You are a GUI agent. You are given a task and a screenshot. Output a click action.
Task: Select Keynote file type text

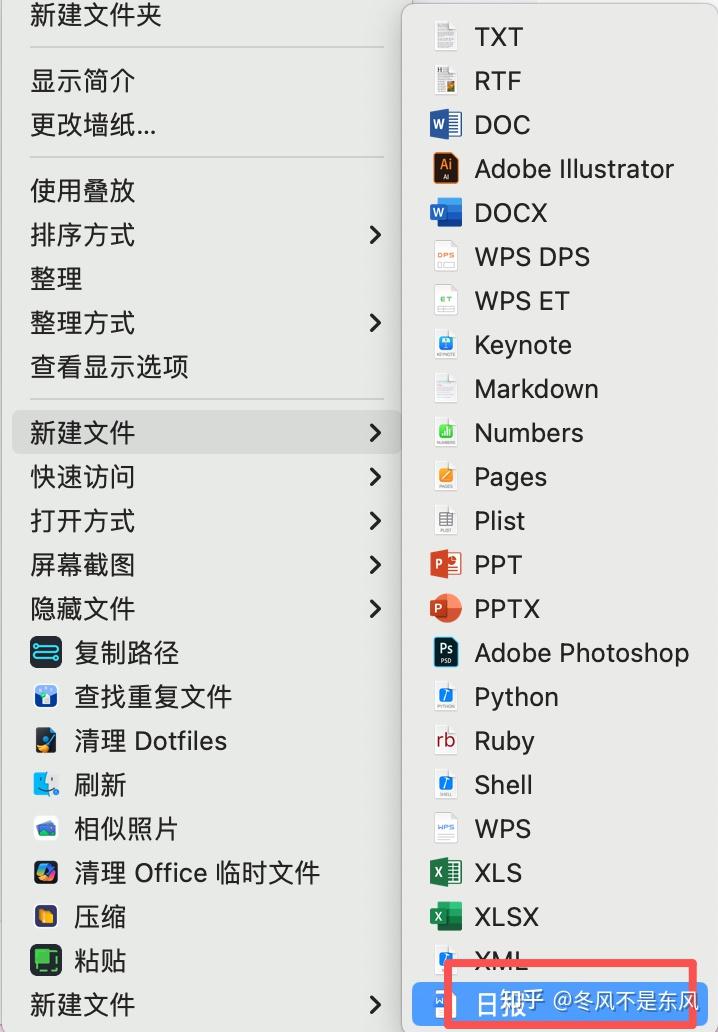523,346
